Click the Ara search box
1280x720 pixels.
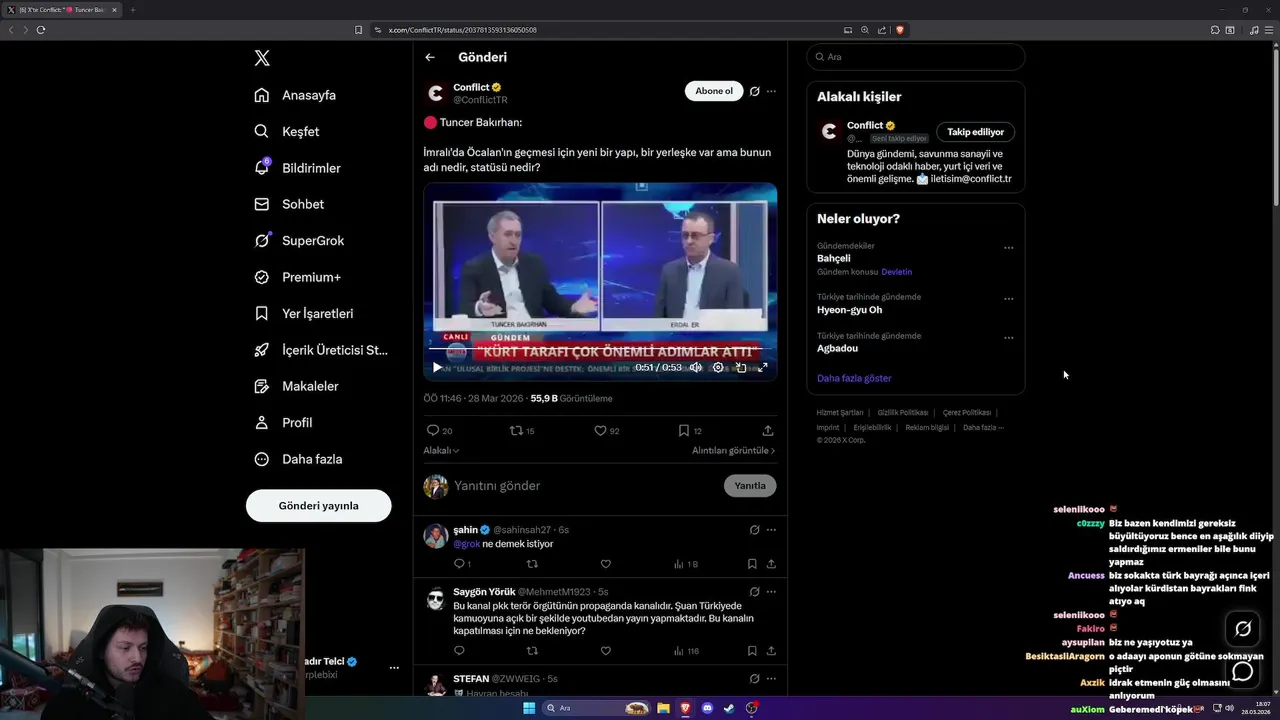tap(916, 57)
